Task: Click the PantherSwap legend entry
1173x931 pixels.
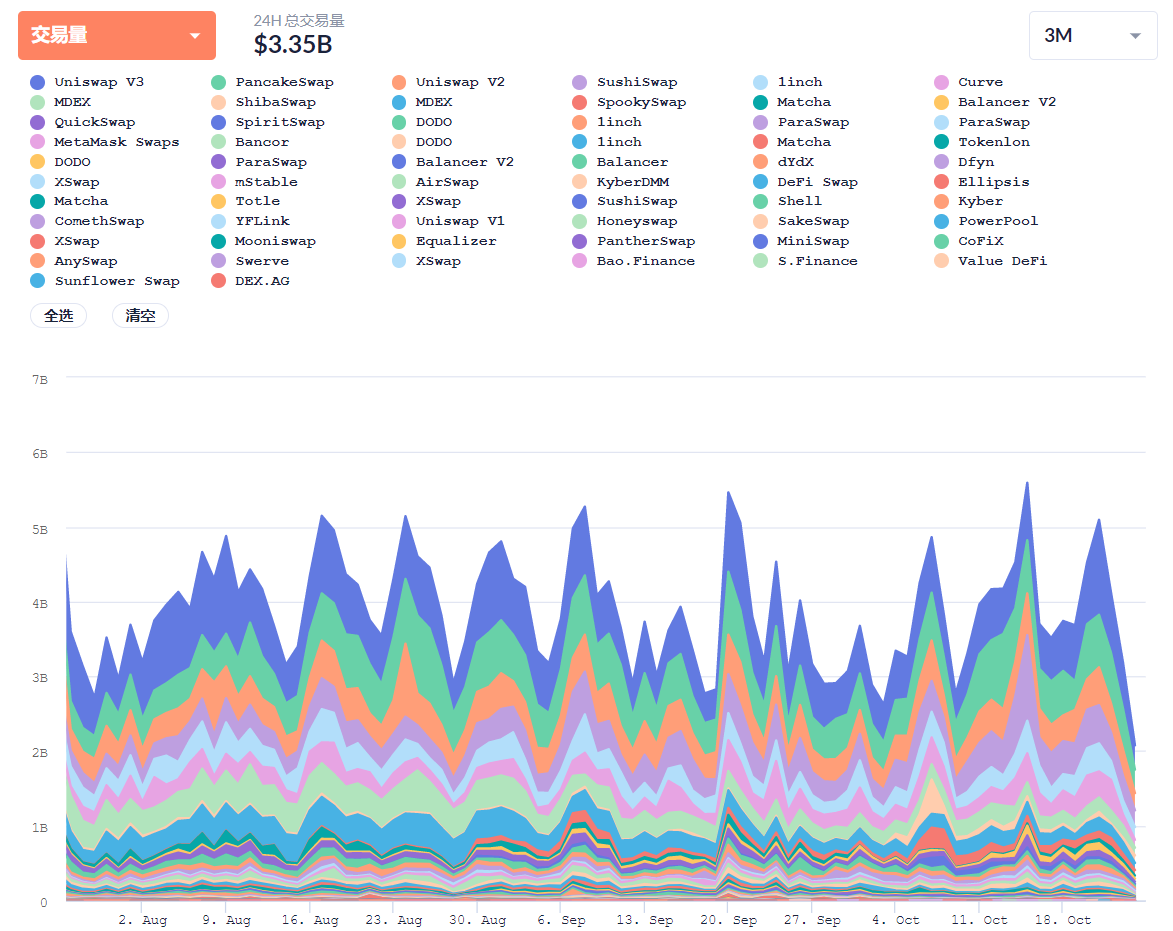Action: pos(634,242)
